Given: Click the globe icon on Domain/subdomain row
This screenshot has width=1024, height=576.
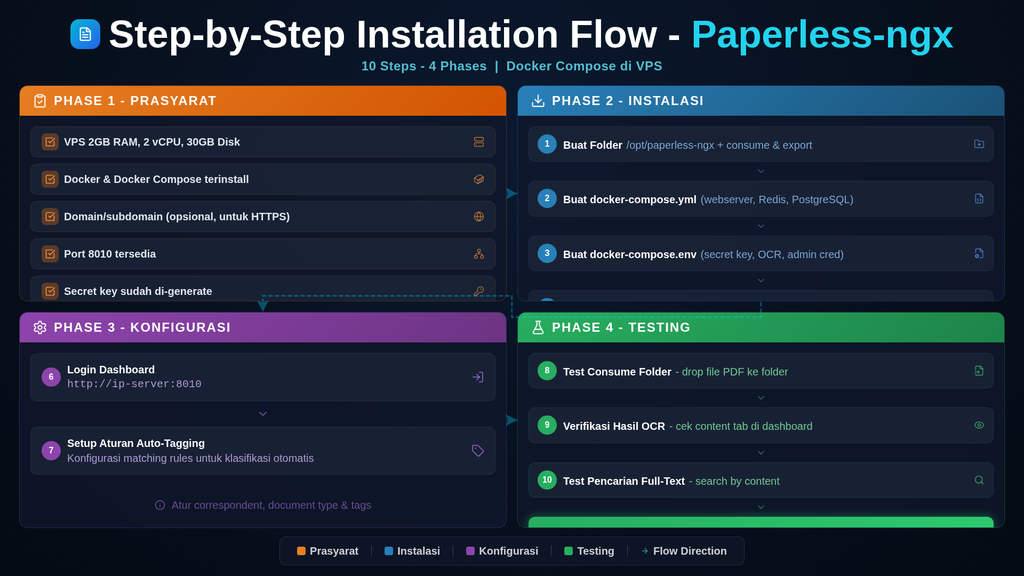Looking at the screenshot, I should (x=479, y=216).
